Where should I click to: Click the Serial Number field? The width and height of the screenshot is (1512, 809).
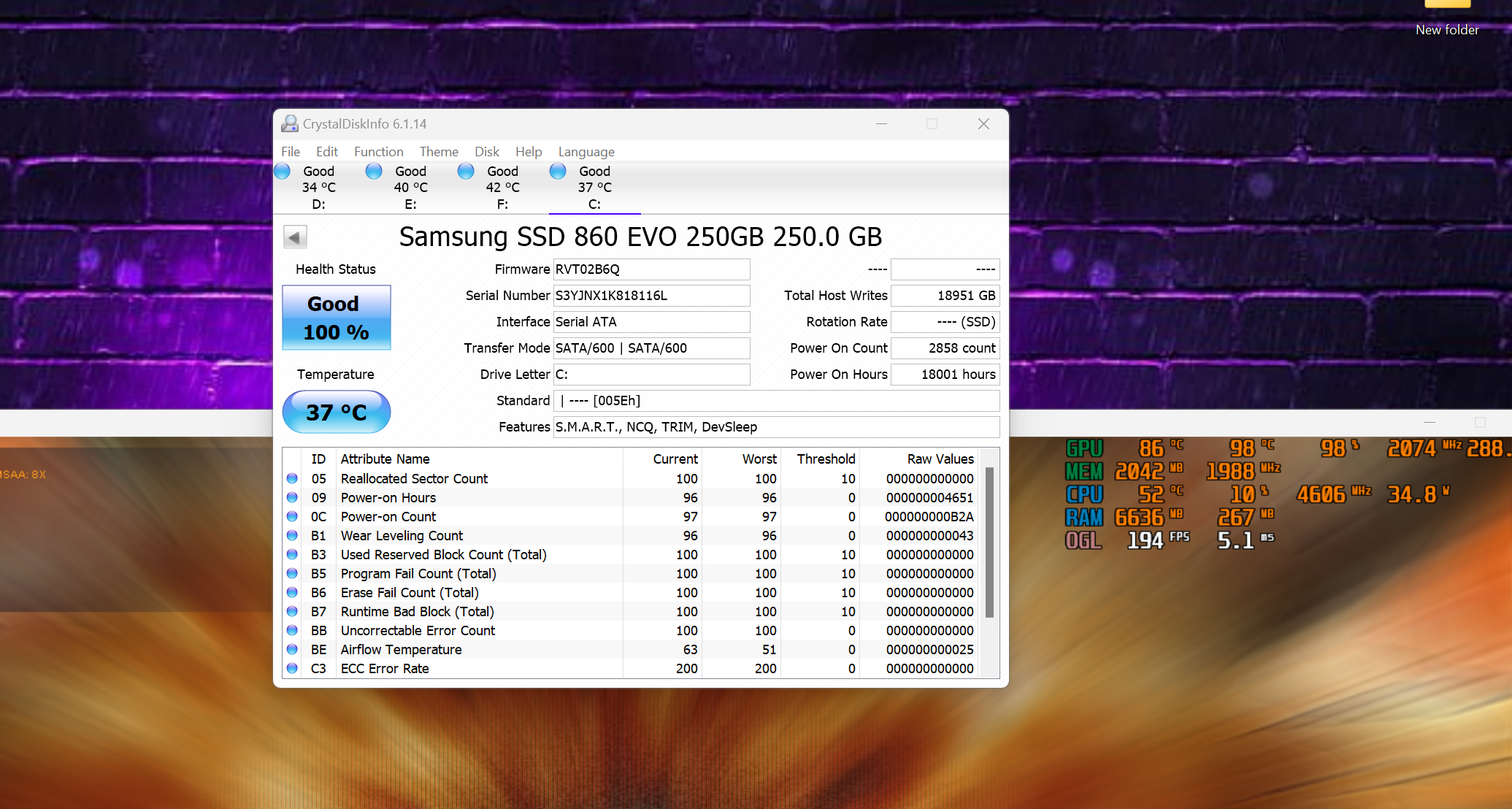pos(651,296)
